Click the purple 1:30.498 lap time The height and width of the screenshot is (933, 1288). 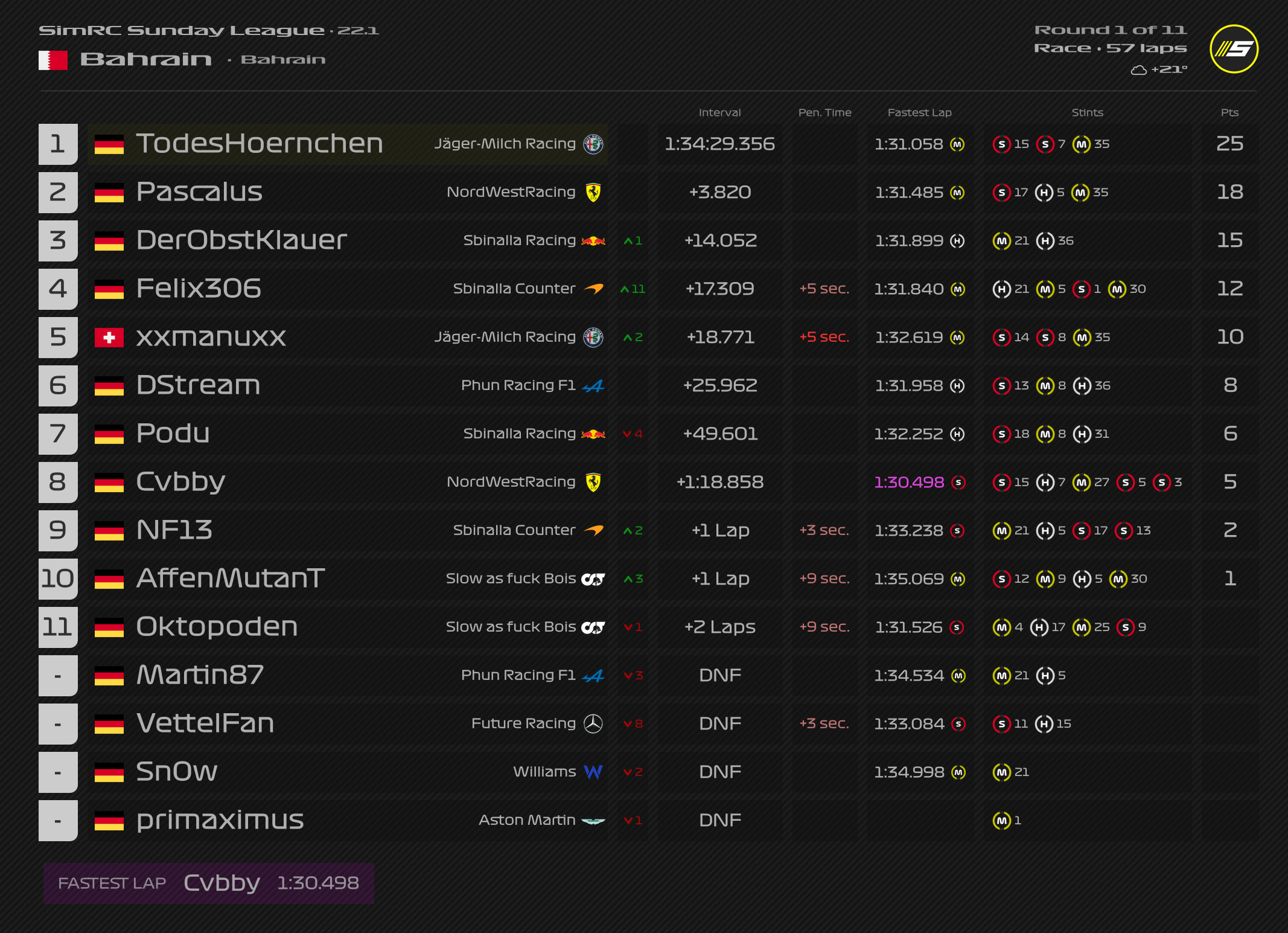[909, 482]
